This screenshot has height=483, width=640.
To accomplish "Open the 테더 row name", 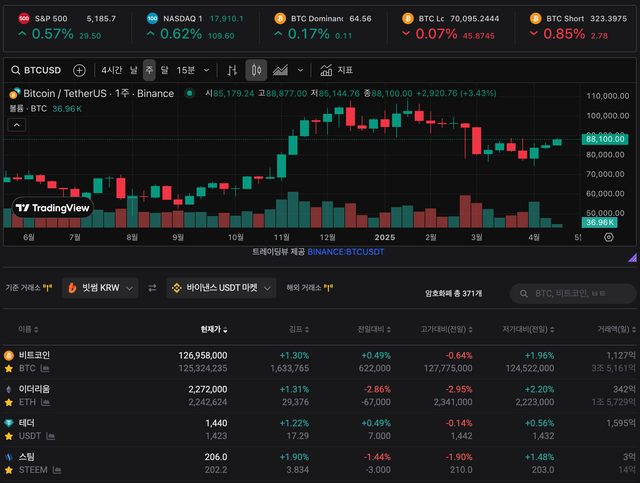I will [x=27, y=423].
